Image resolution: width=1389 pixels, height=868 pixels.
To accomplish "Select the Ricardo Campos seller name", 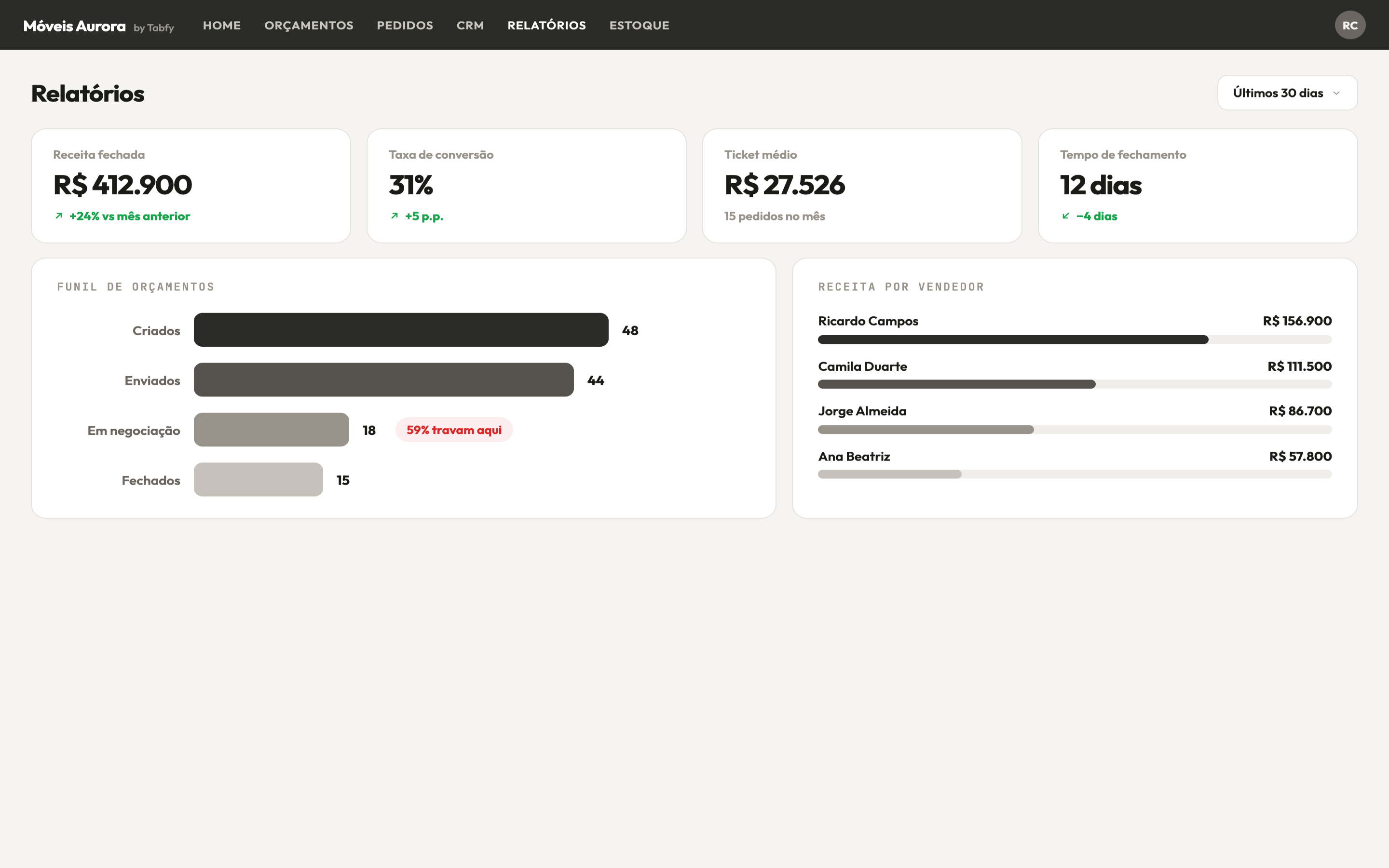I will coord(868,321).
